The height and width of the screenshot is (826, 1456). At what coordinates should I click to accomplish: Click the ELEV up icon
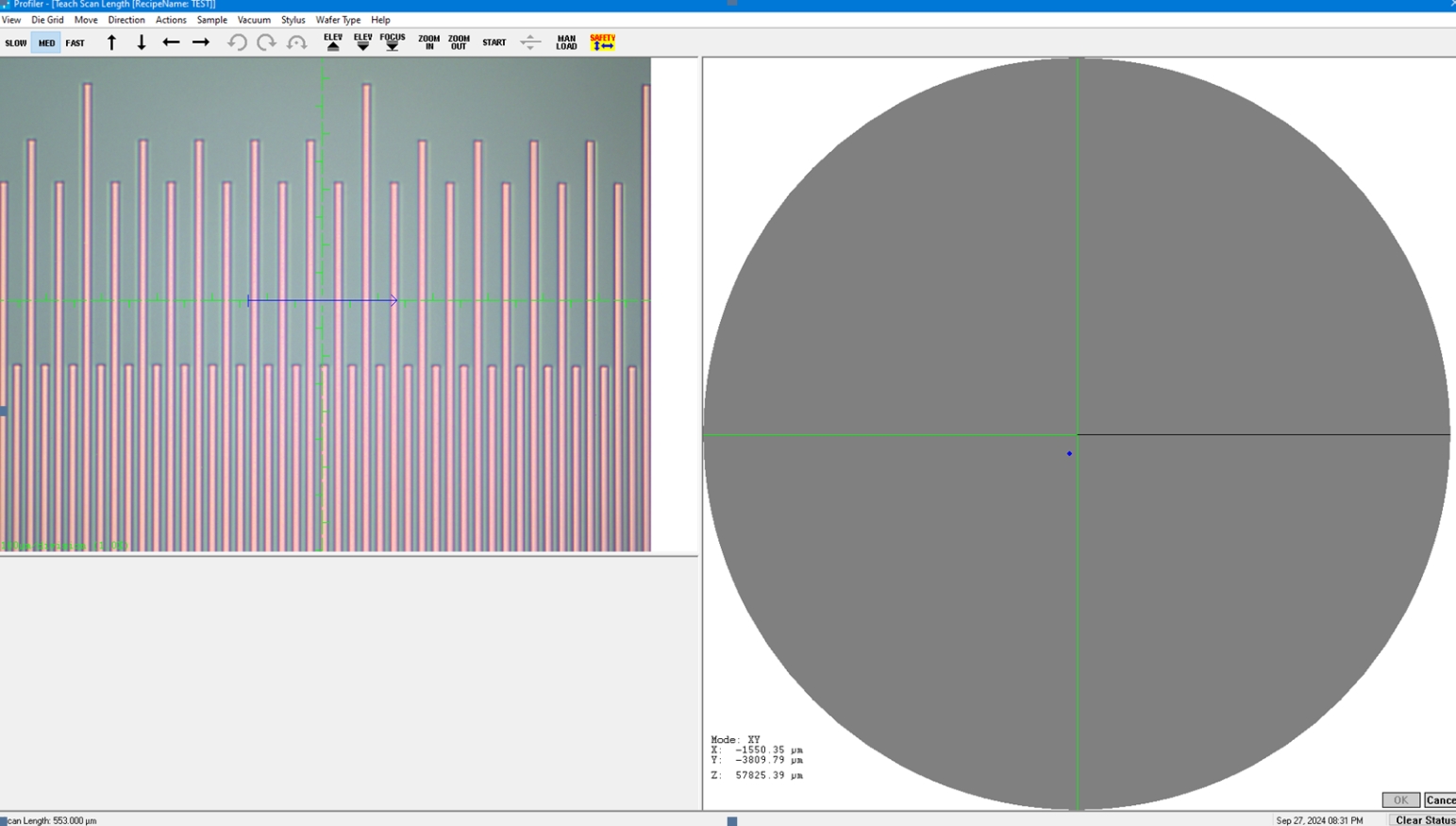point(333,42)
